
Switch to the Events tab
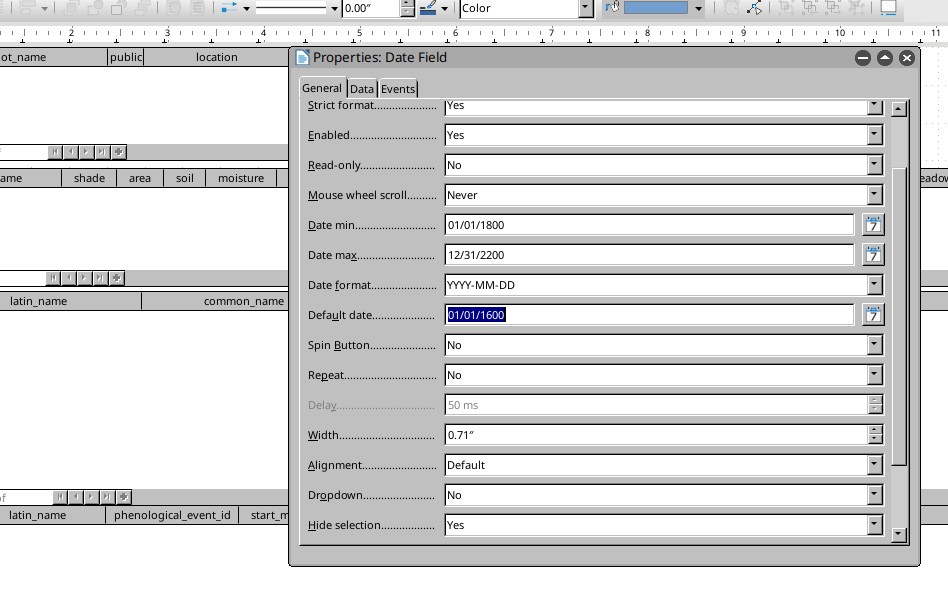398,89
